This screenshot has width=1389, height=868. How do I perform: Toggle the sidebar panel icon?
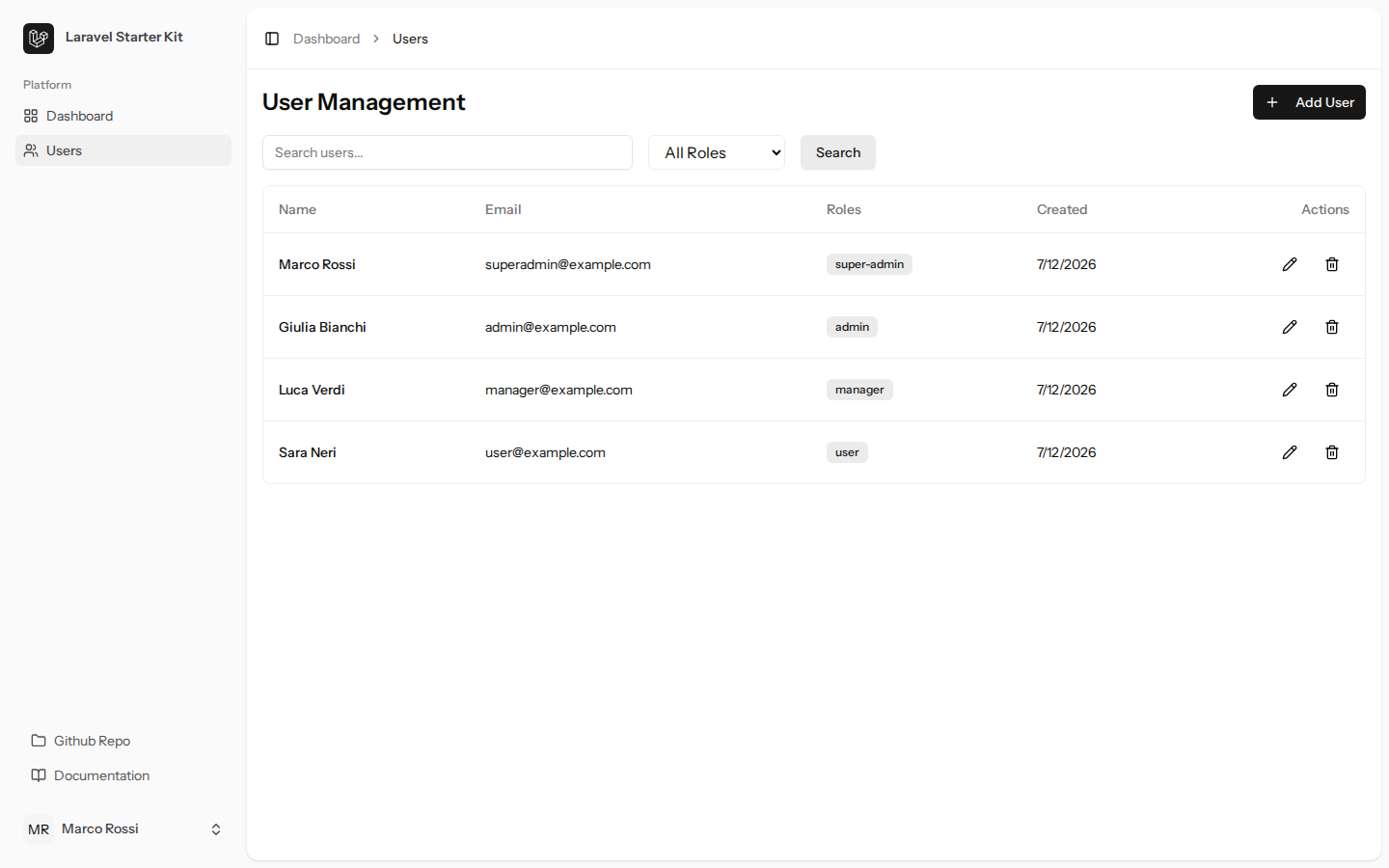(x=272, y=39)
